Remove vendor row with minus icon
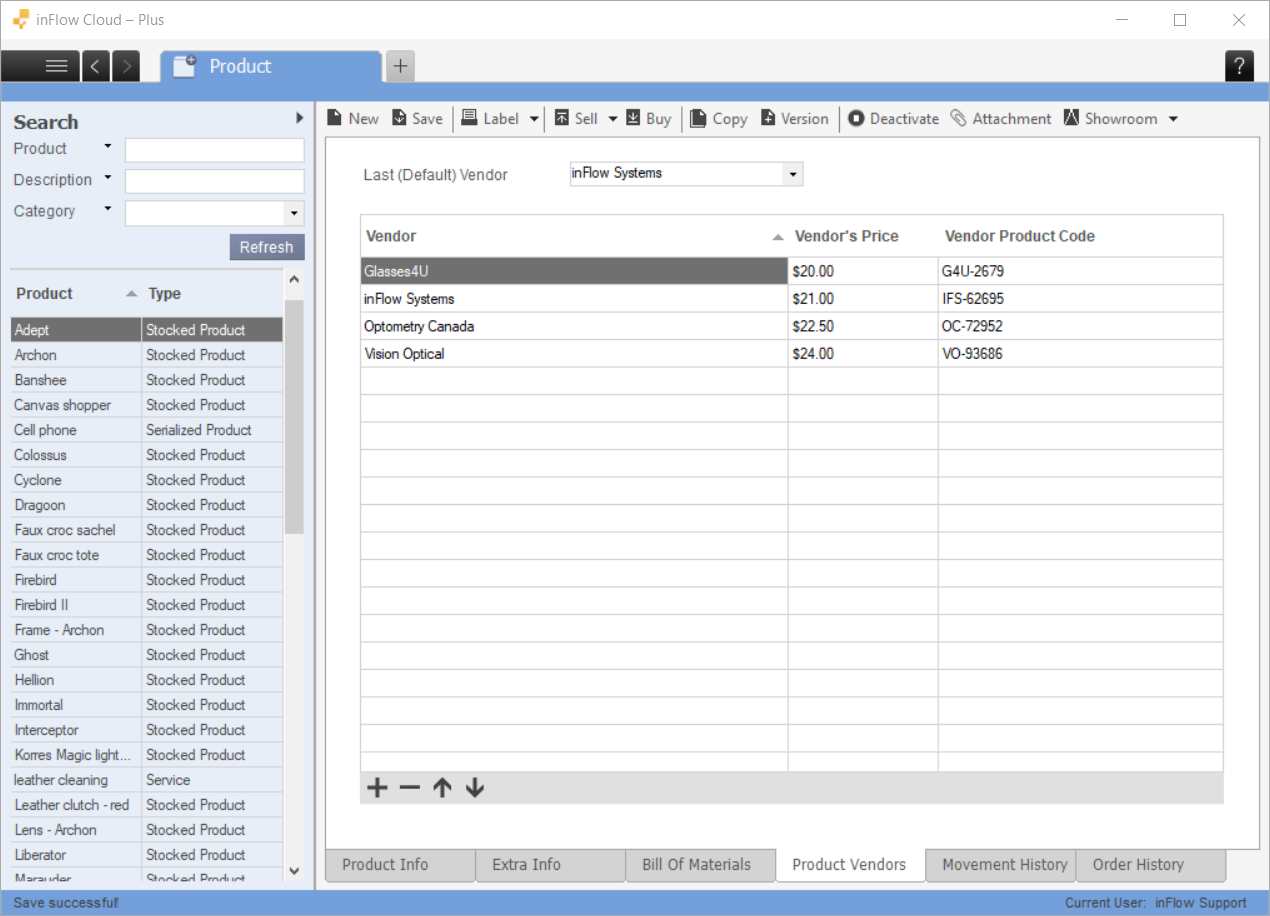 (410, 788)
